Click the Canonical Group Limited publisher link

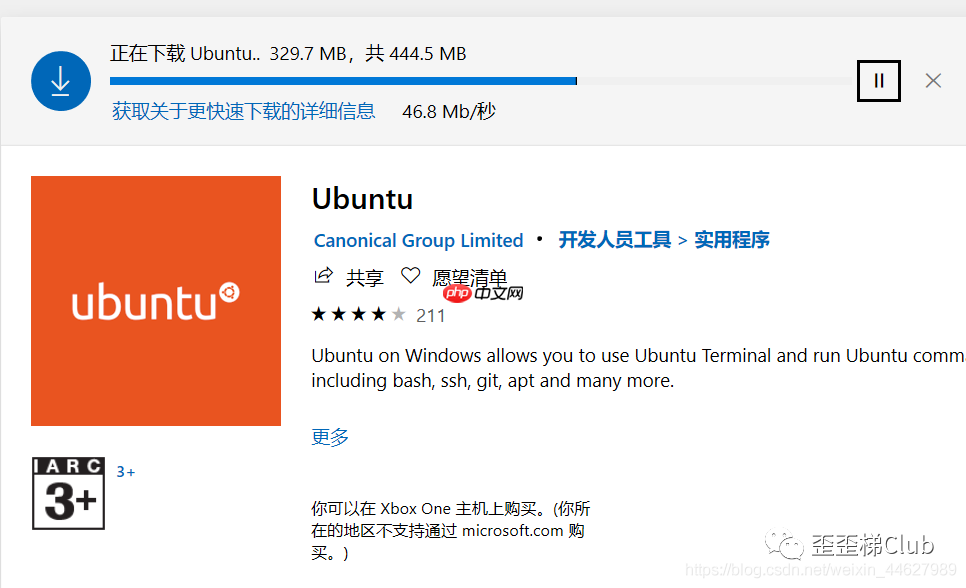[418, 240]
